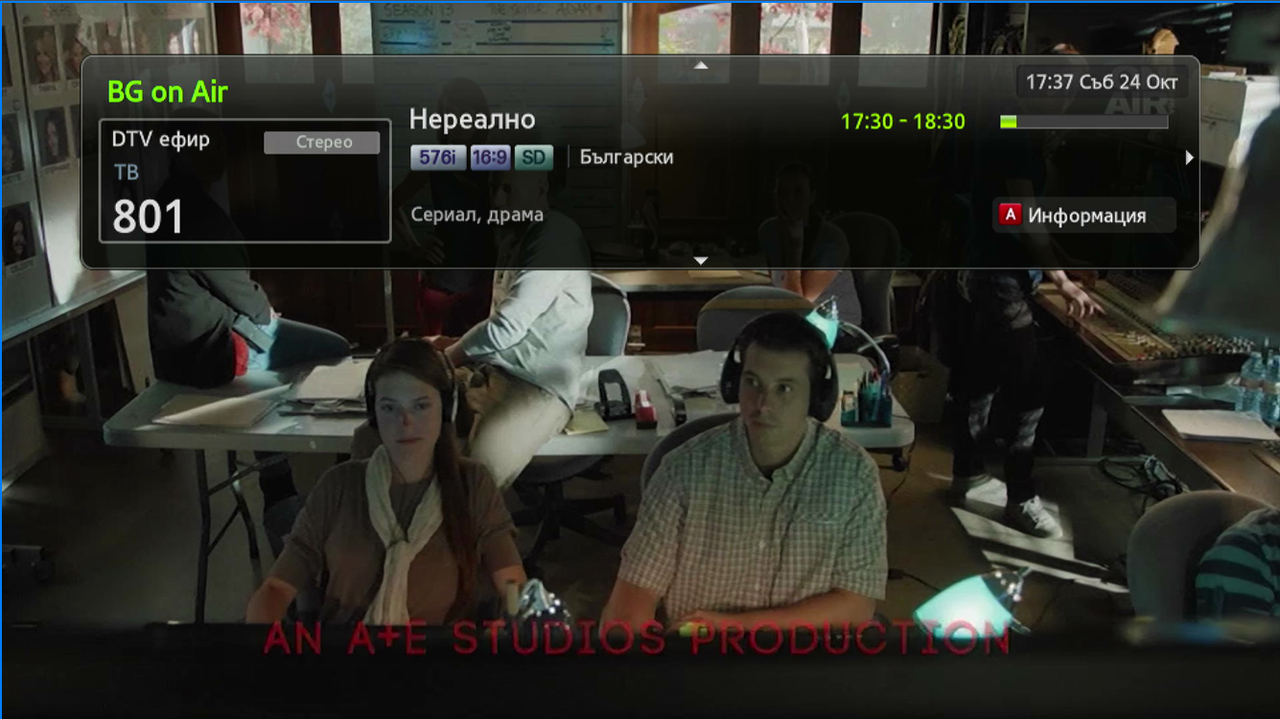Click the program progress bar
Image resolution: width=1280 pixels, height=719 pixels.
tap(1084, 122)
